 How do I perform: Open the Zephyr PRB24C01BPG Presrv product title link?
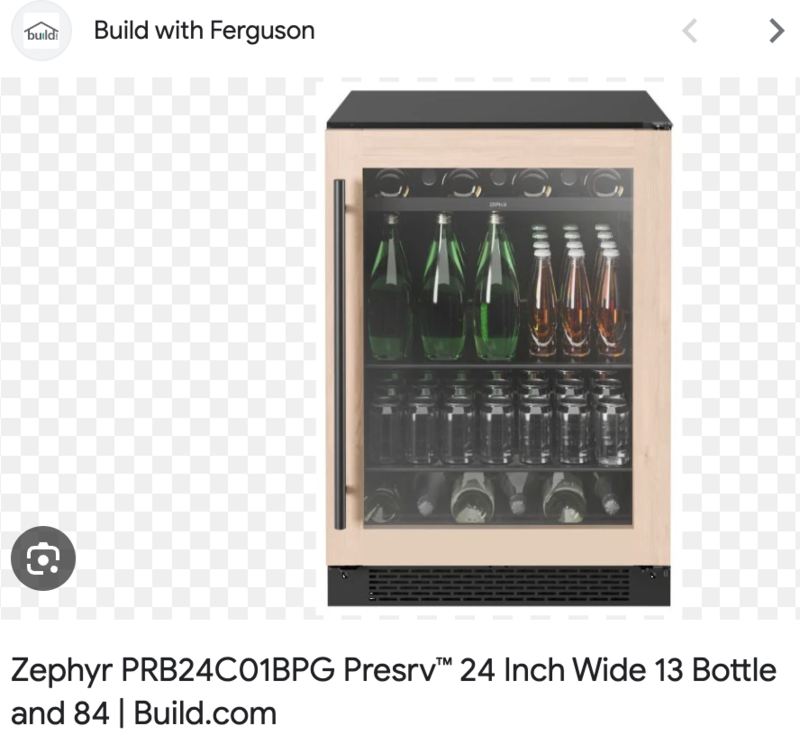click(393, 691)
